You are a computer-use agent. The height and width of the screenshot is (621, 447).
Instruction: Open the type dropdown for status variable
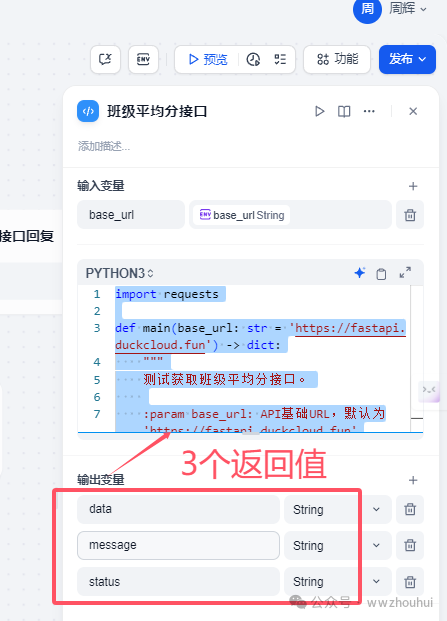click(338, 581)
